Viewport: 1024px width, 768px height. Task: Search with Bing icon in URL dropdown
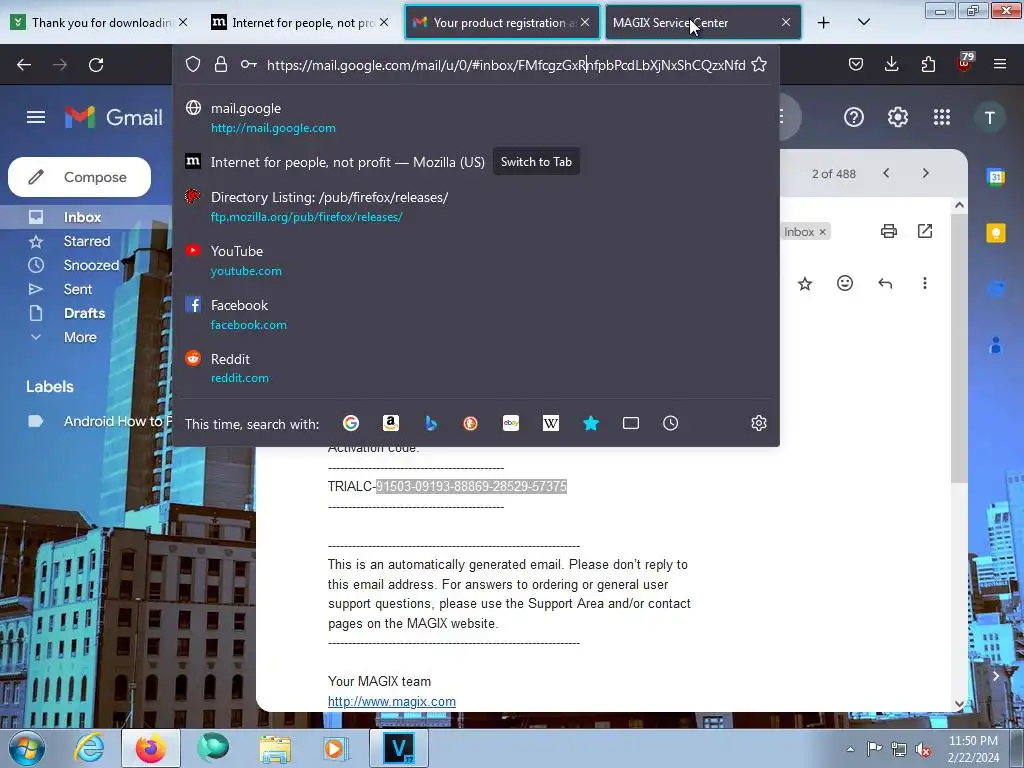430,423
